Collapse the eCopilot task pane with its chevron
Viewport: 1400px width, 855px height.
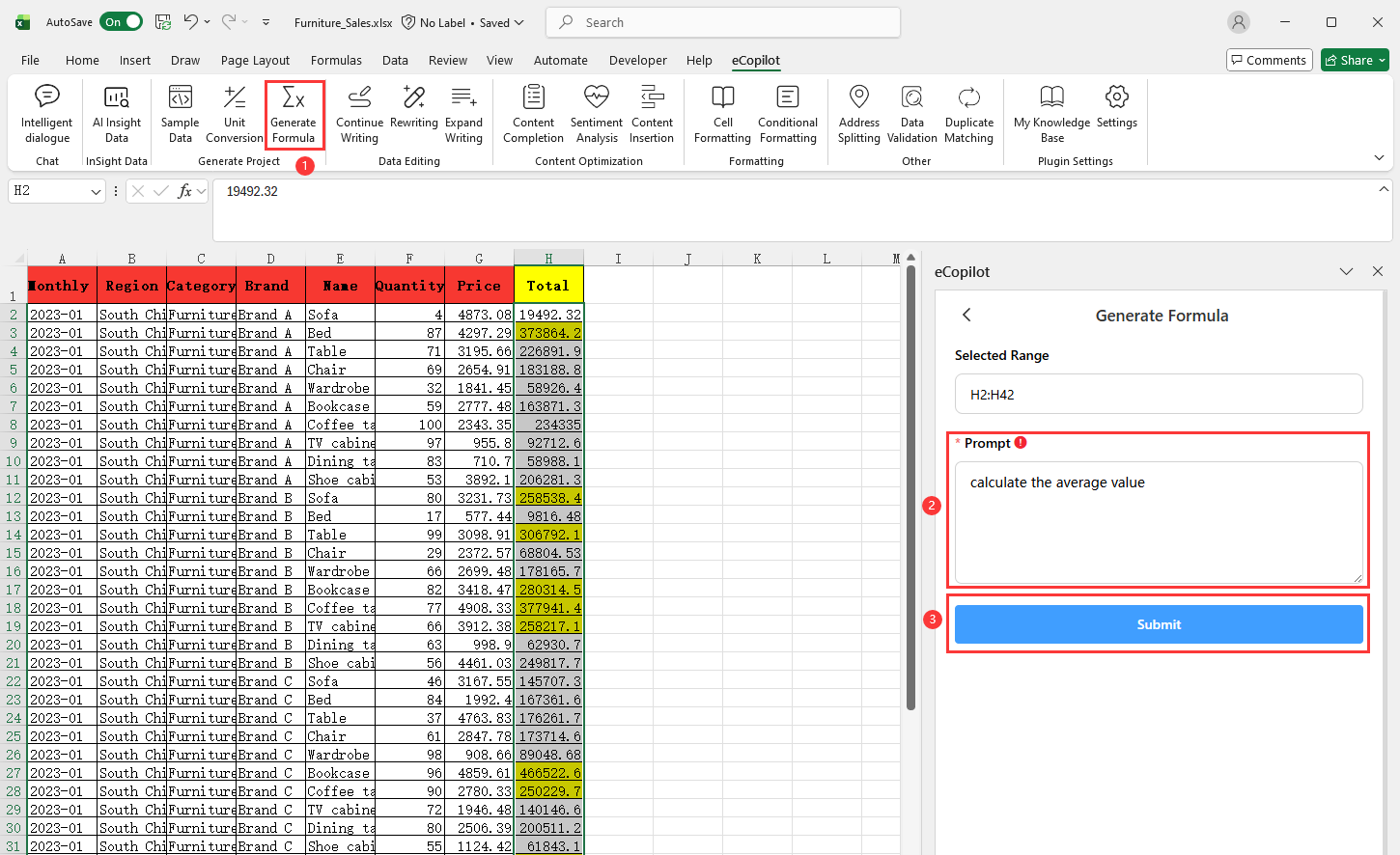pos(1346,271)
